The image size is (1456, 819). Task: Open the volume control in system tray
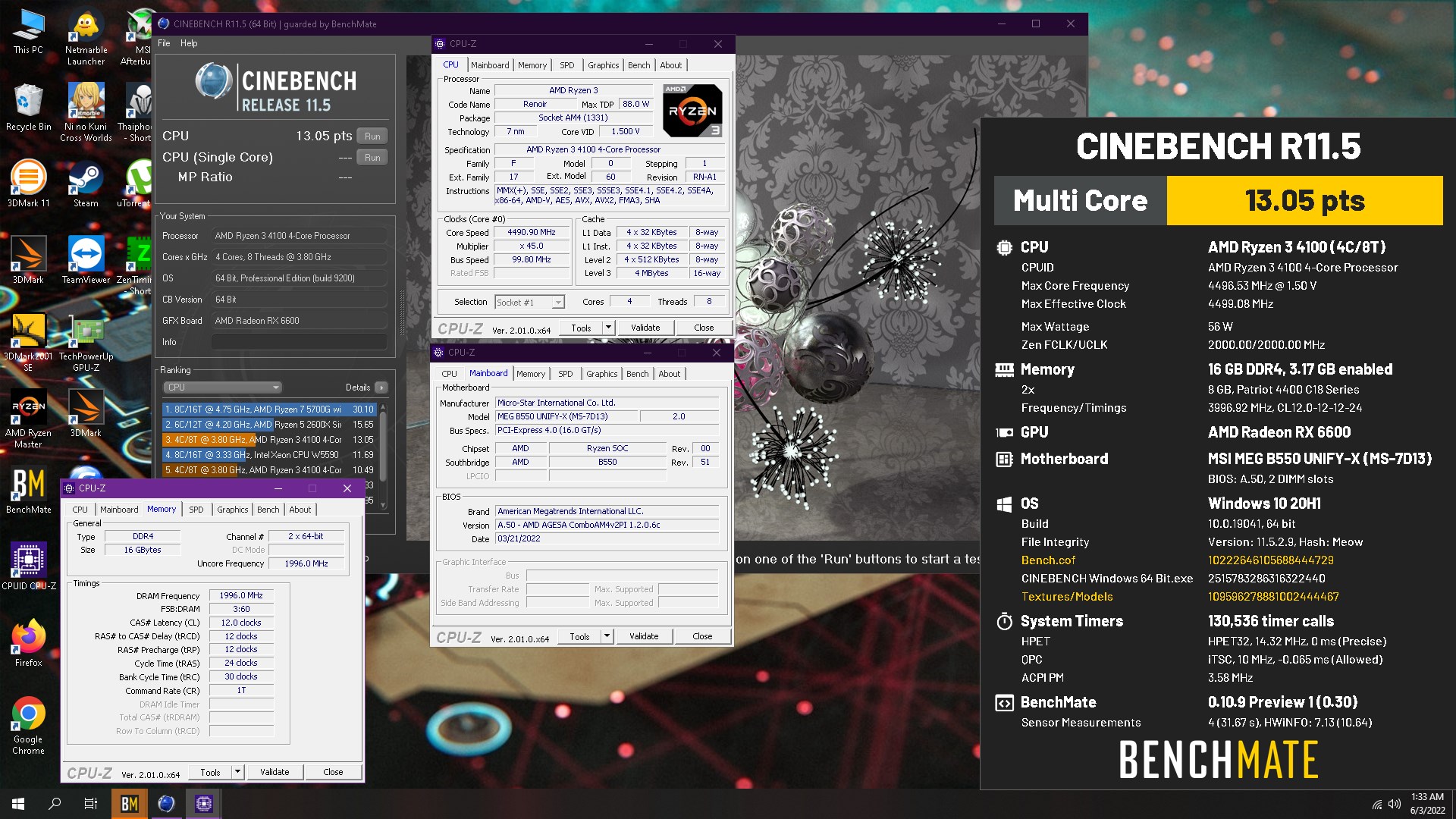(1394, 804)
